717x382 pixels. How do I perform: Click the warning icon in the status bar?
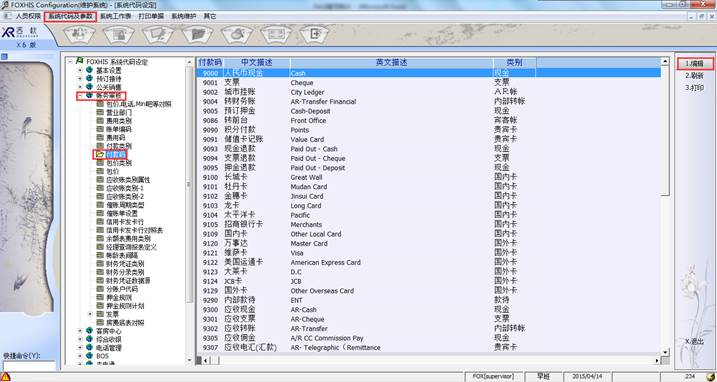[5, 377]
